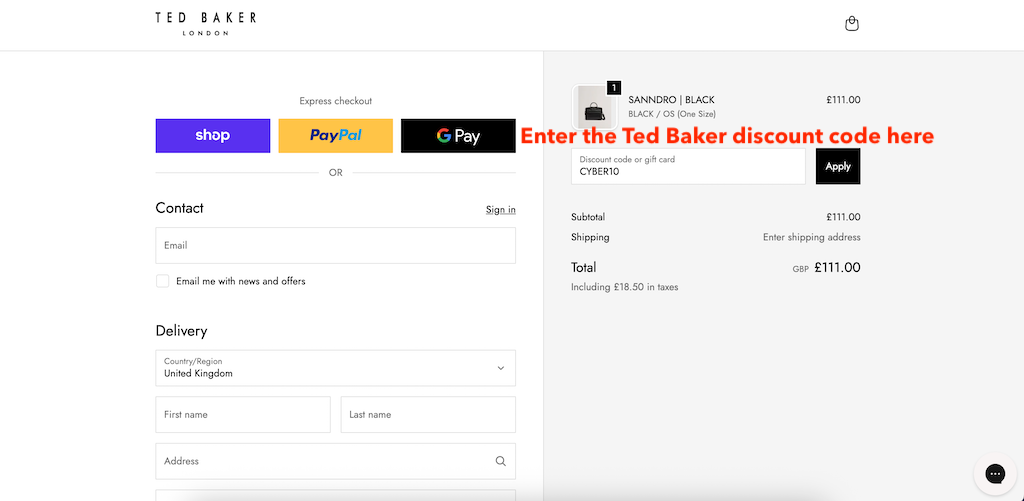Image resolution: width=1024 pixels, height=501 pixels.
Task: Click the Subtotal label
Action: point(588,217)
